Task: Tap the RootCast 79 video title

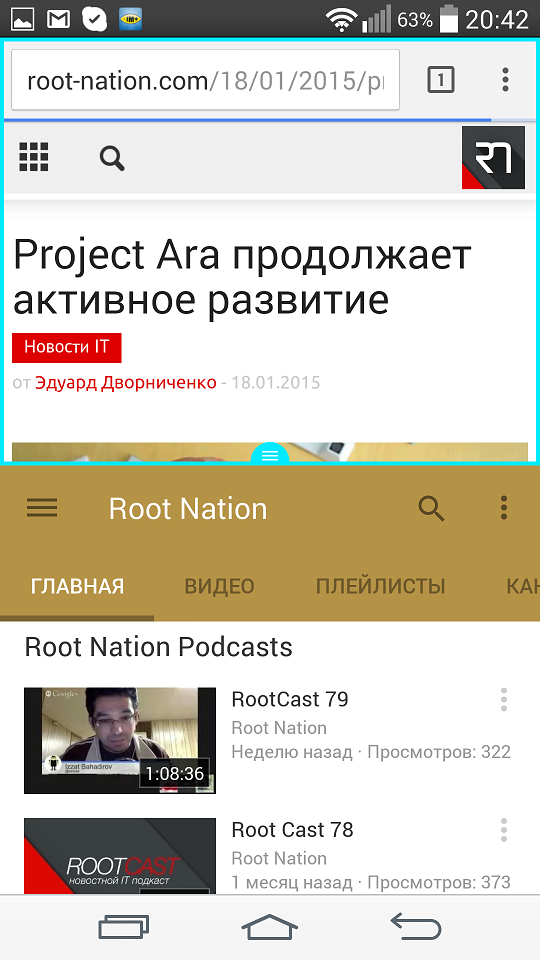Action: tap(290, 699)
